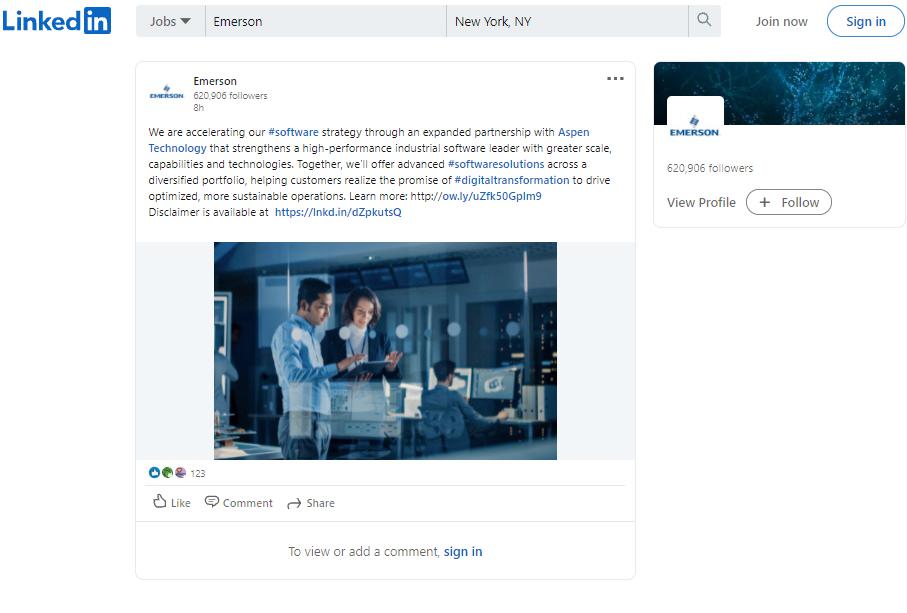907x613 pixels.
Task: Open the #digitaltransformation hashtag
Action: [x=512, y=180]
